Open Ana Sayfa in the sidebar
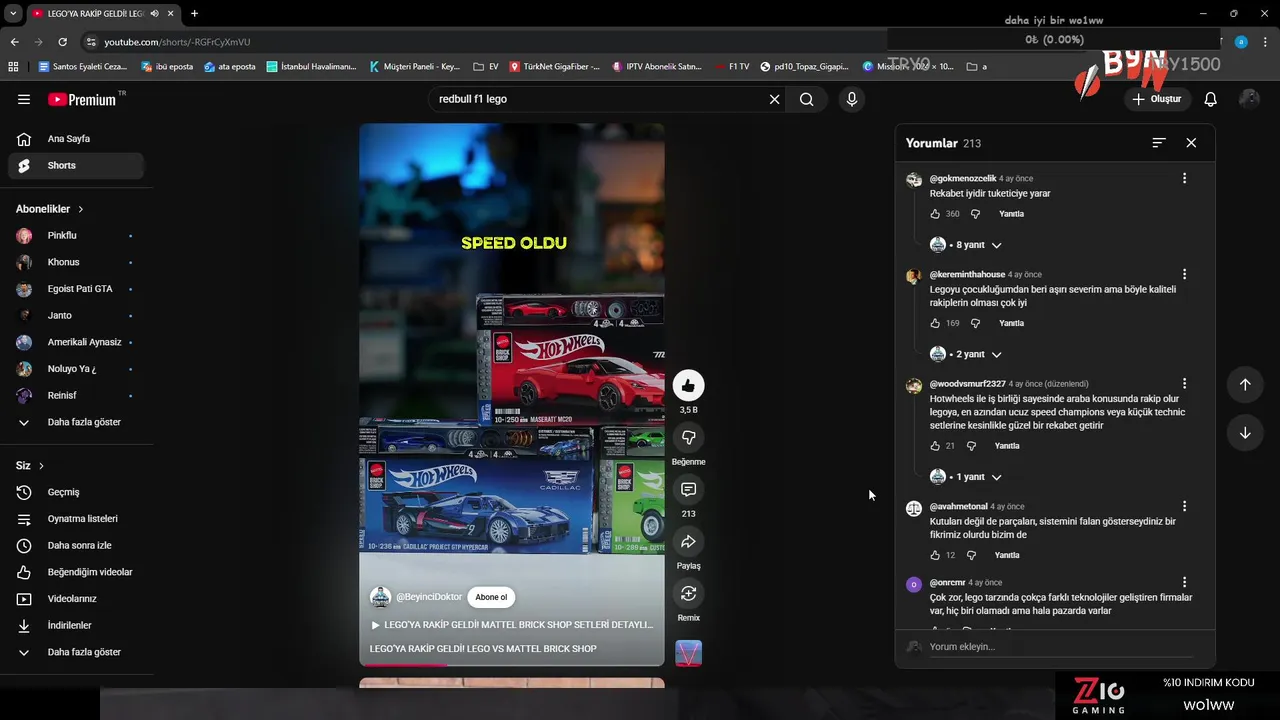The image size is (1280, 720). point(76,139)
